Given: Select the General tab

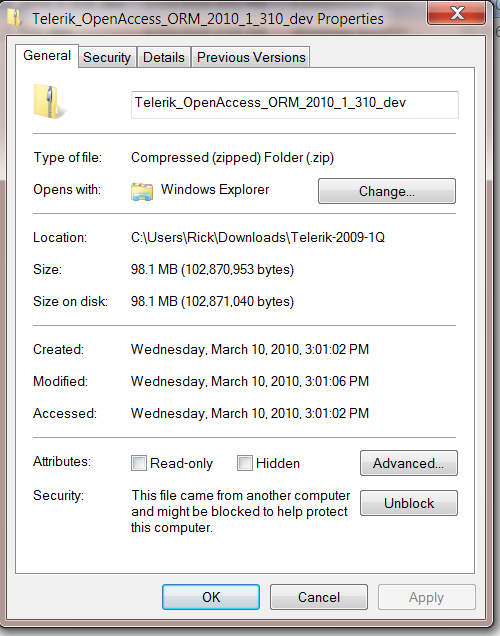Looking at the screenshot, I should (x=47, y=56).
